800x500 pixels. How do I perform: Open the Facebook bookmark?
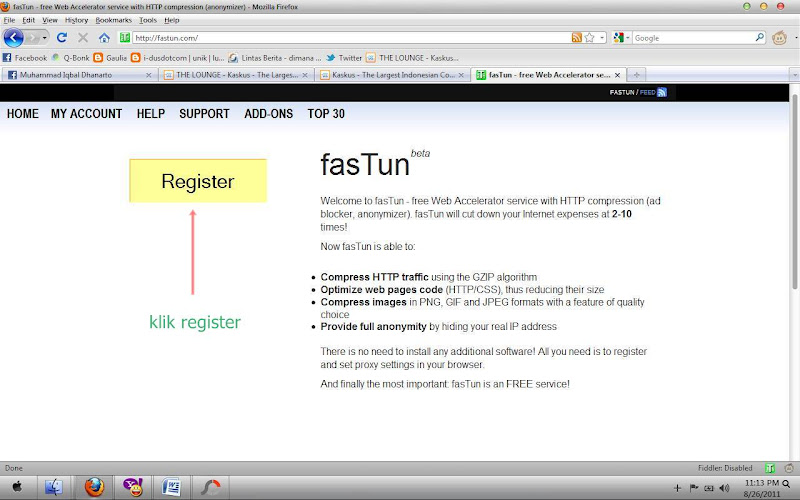[x=24, y=58]
